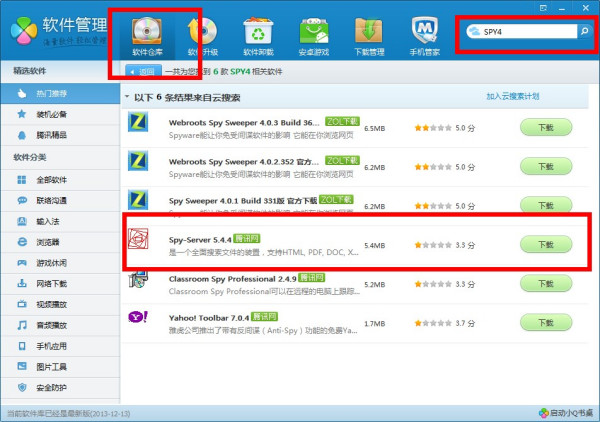The height and width of the screenshot is (422, 600).
Task: Click the grid icon beside 全部软件
Action: click(22, 180)
